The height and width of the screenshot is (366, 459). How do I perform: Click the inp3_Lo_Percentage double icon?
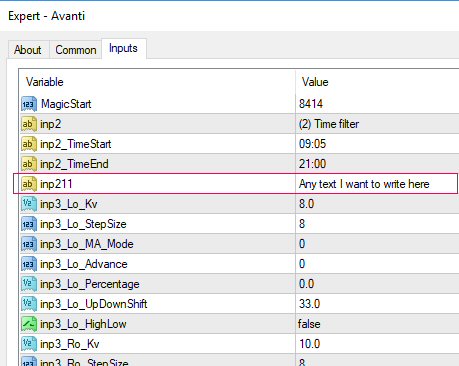[29, 284]
